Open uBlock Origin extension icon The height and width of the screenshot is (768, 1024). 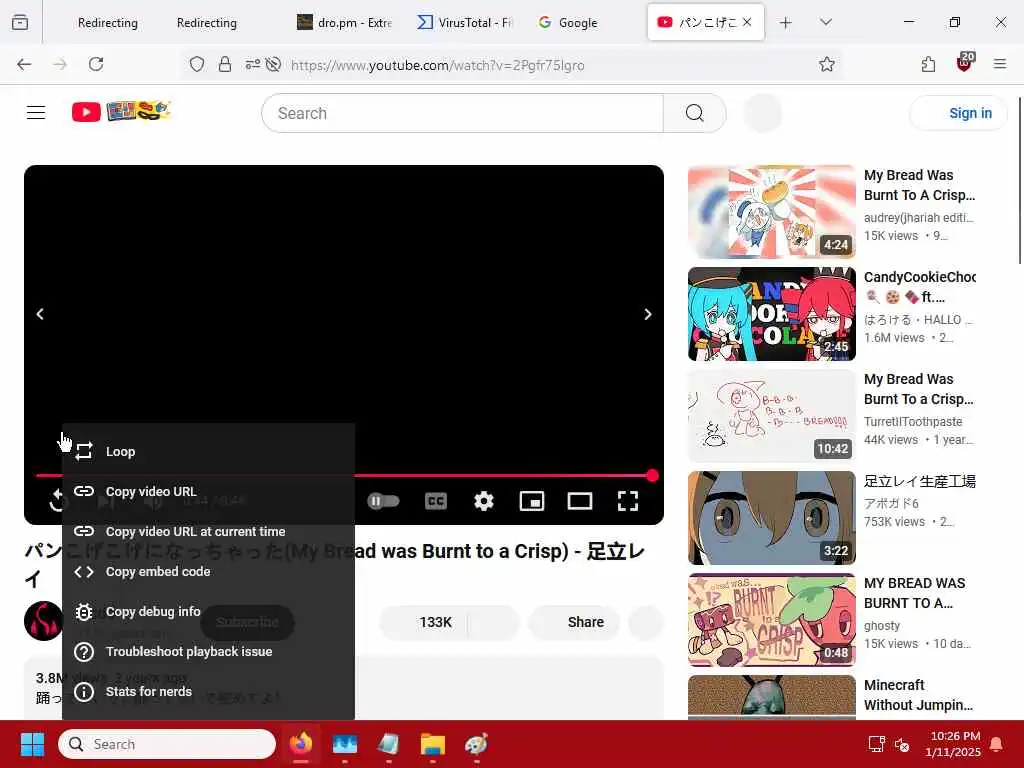point(965,63)
